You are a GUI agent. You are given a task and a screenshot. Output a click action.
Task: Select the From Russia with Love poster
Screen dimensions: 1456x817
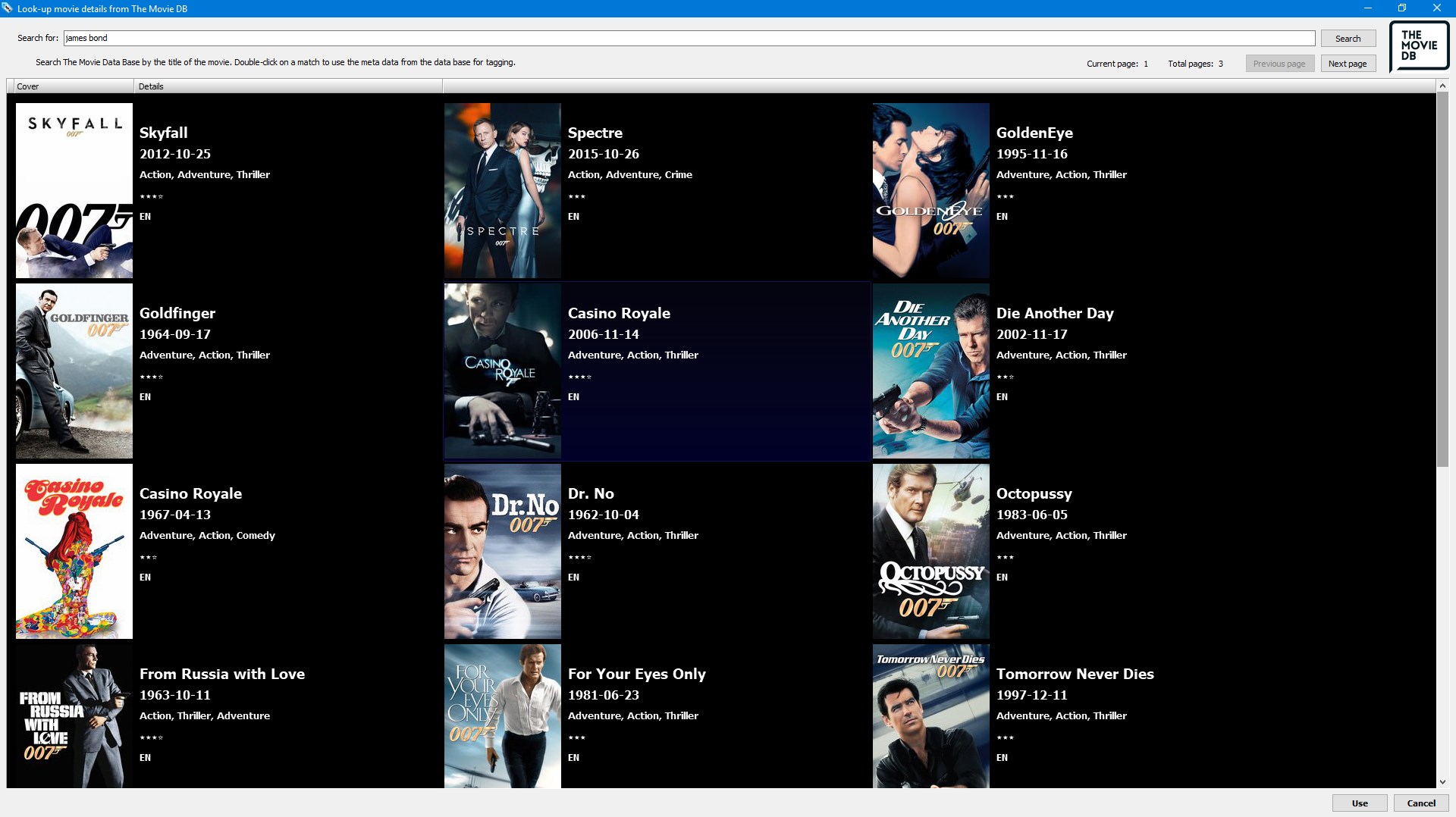74,716
